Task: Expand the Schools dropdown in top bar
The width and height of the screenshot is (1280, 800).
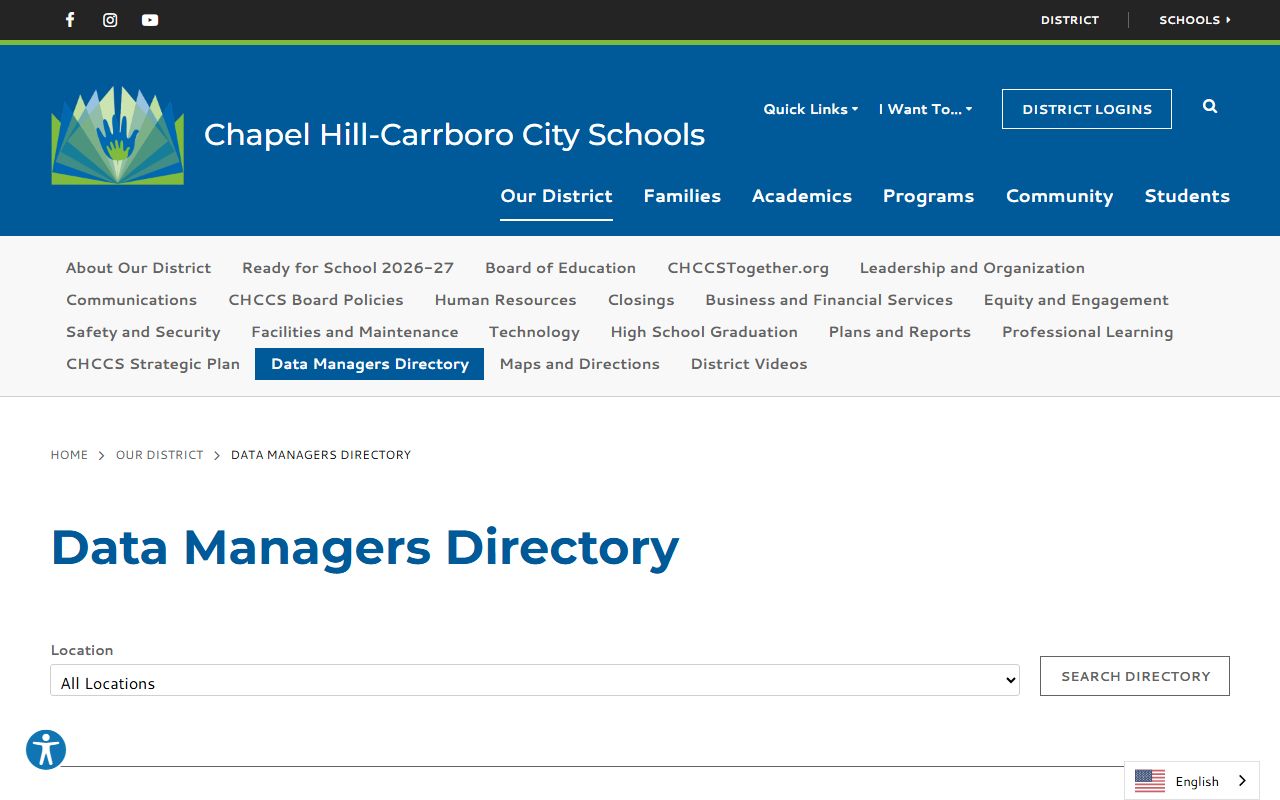Action: pyautogui.click(x=1195, y=20)
